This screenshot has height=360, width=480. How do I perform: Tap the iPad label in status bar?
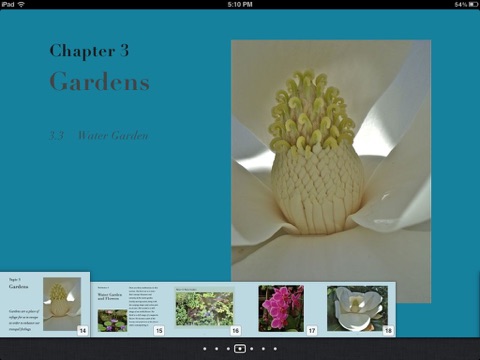click(x=8, y=4)
